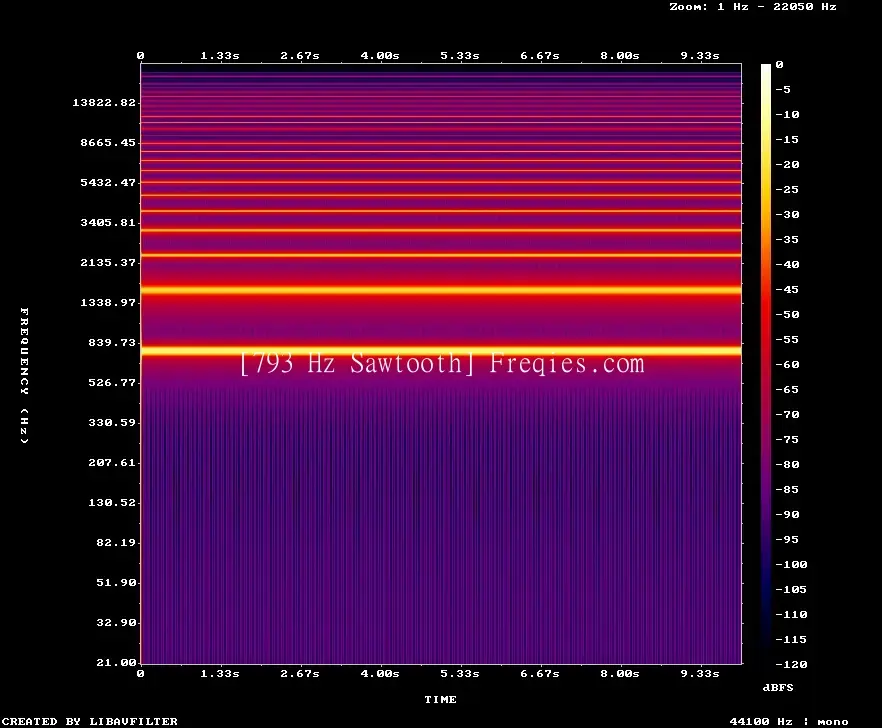Click the bright fundamental band near 793 Hz
The width and height of the screenshot is (882, 728).
pyautogui.click(x=441, y=350)
